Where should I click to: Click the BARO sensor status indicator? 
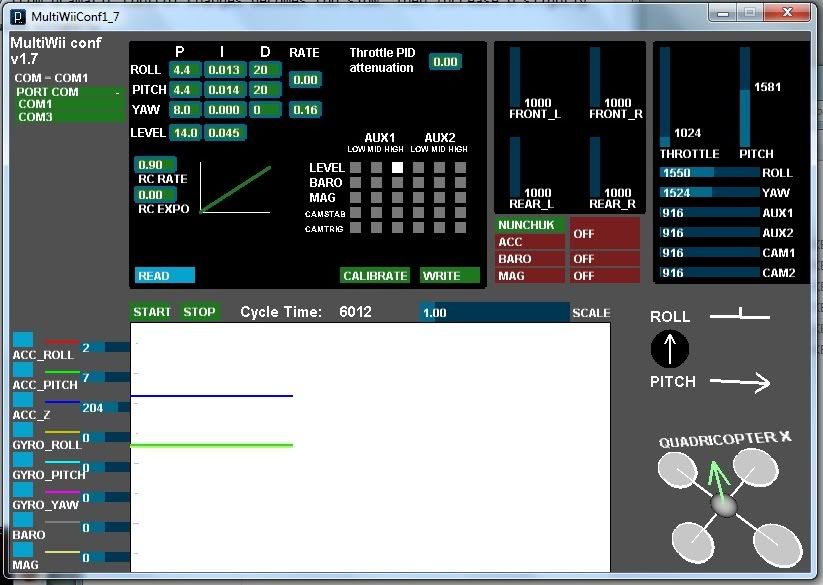click(x=604, y=259)
